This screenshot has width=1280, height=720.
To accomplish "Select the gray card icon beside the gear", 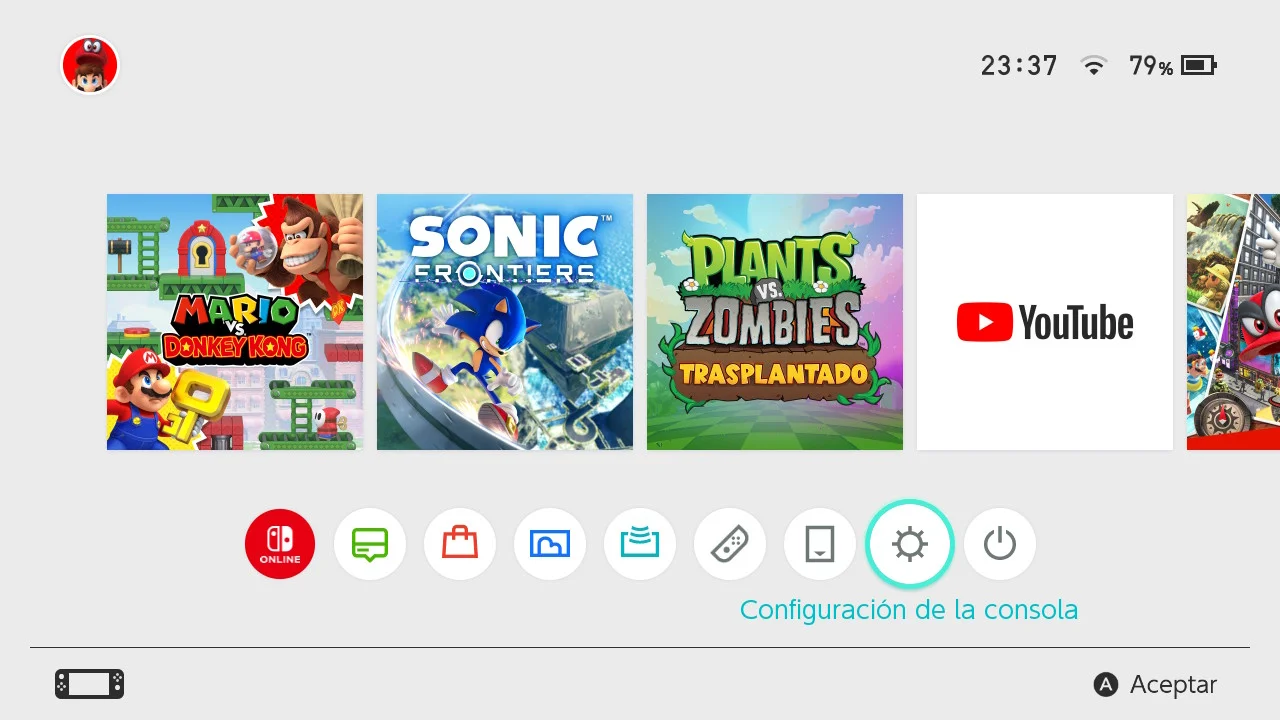I will point(820,545).
